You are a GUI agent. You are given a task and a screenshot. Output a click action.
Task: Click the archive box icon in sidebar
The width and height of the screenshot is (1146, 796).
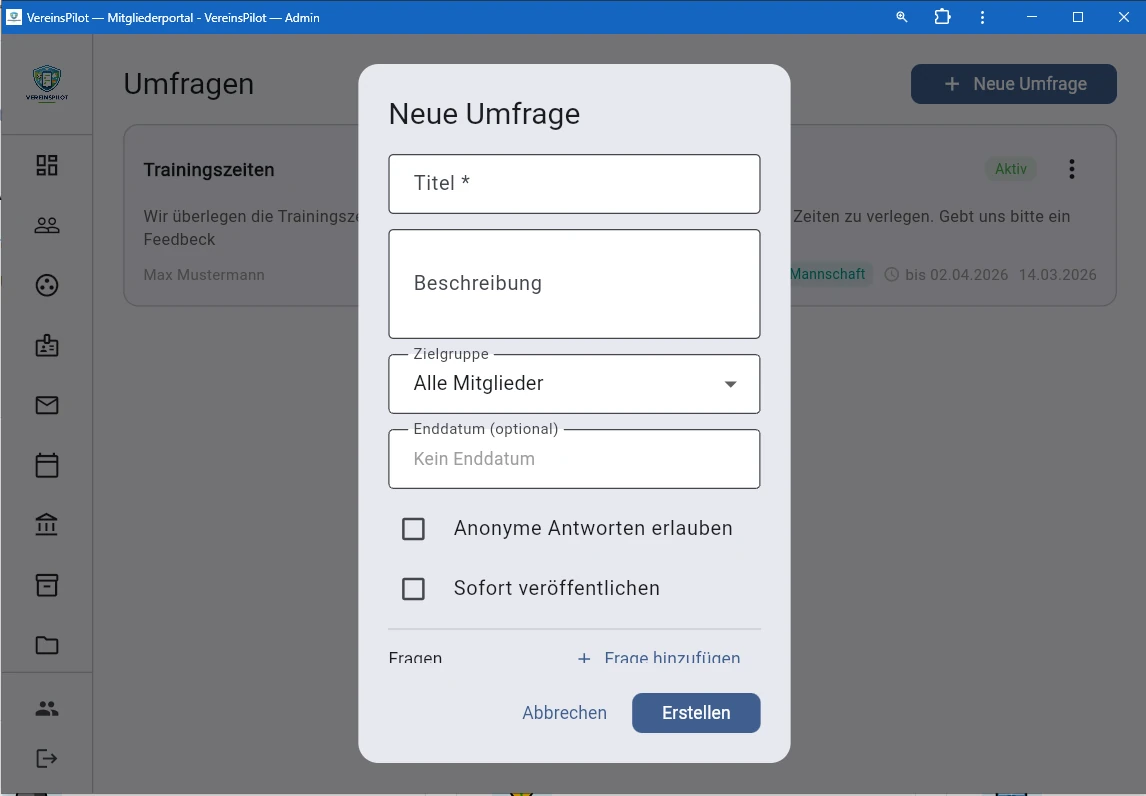(x=46, y=585)
